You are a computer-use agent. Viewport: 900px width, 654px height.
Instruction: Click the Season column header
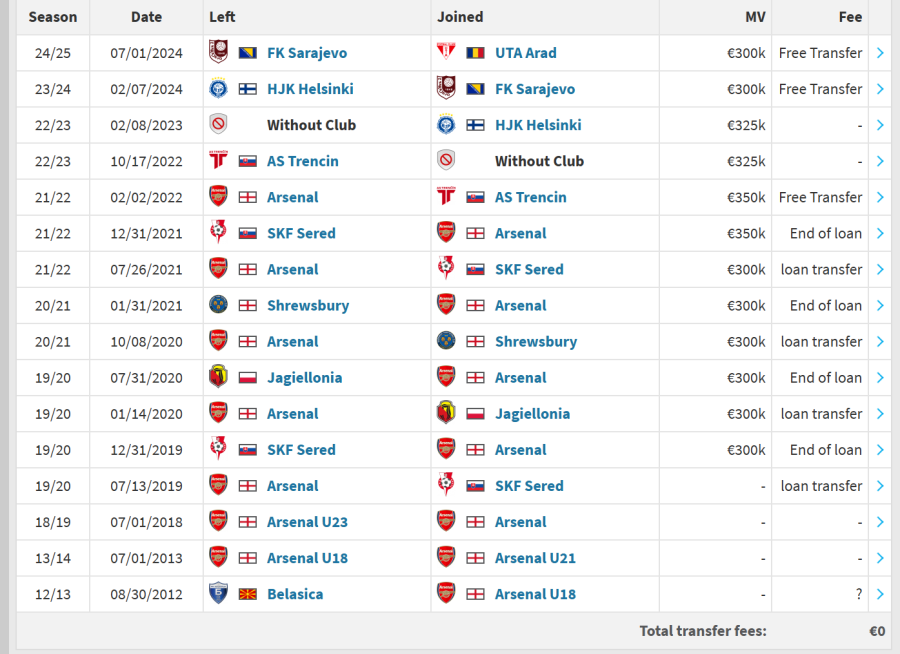53,17
